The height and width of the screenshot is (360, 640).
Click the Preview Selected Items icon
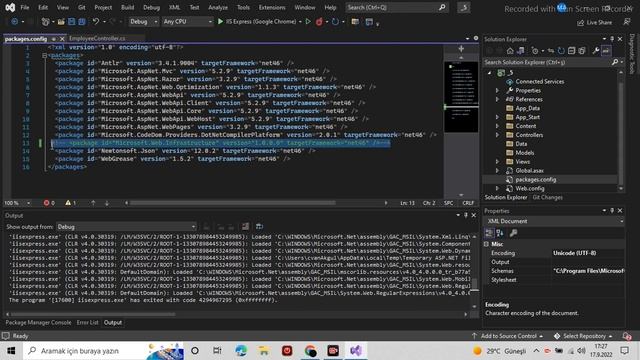click(606, 51)
